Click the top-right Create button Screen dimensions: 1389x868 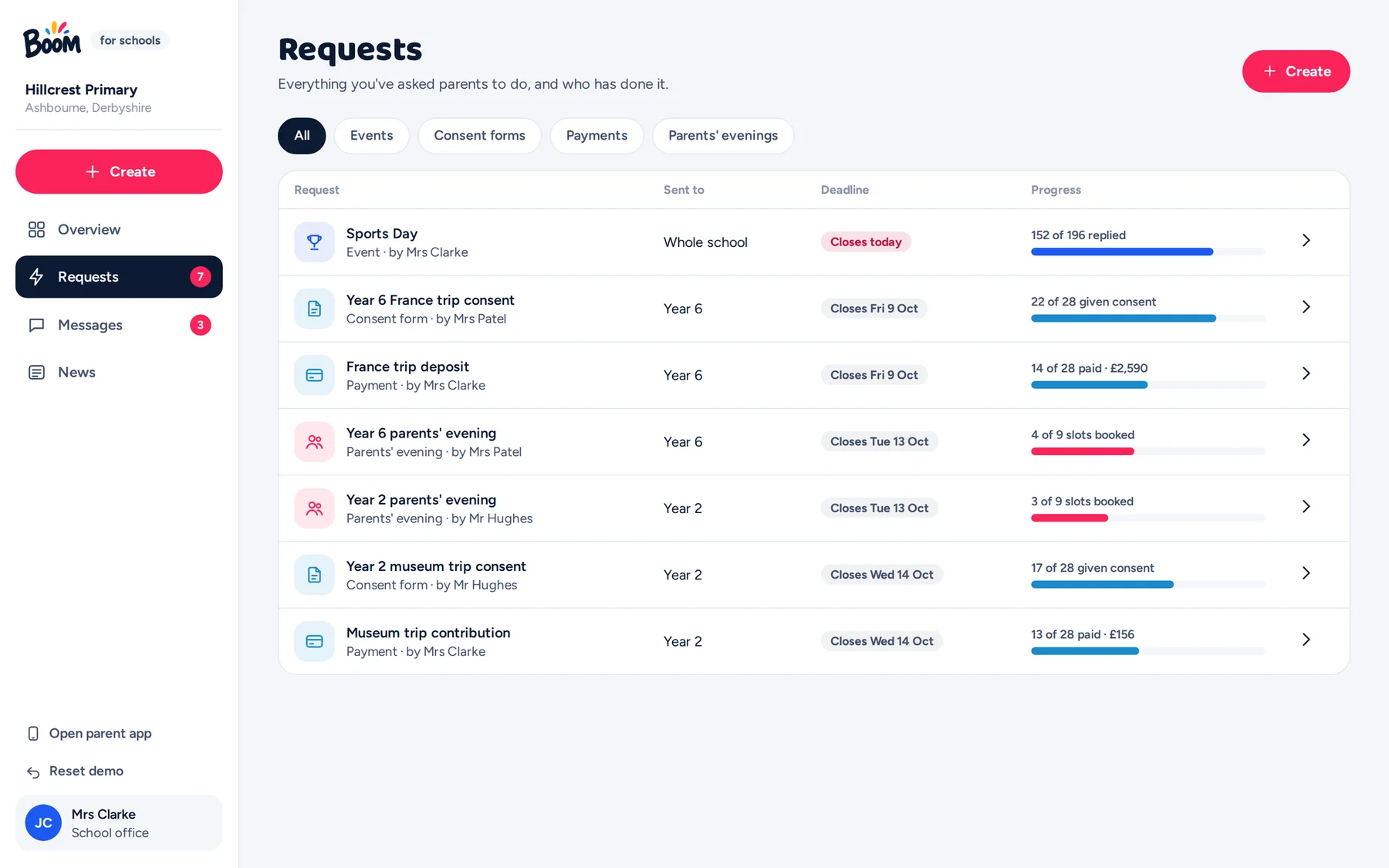[1296, 71]
